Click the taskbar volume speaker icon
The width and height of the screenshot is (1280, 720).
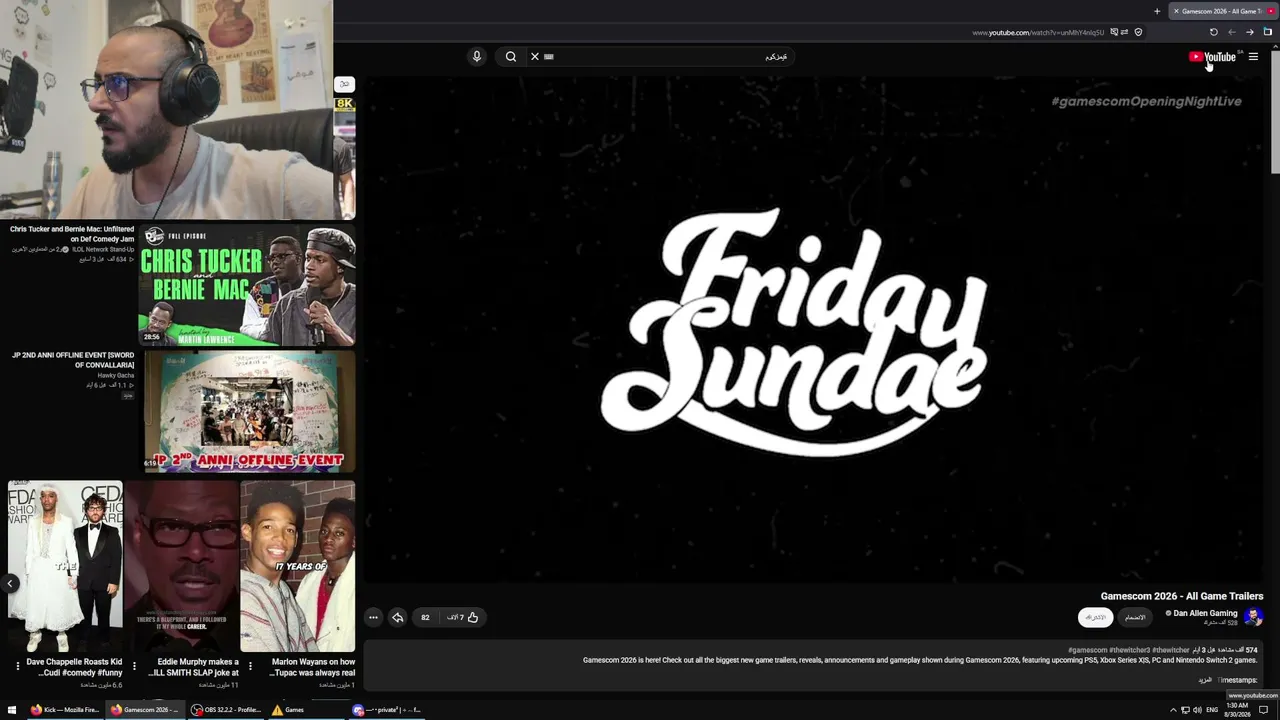tap(1197, 710)
